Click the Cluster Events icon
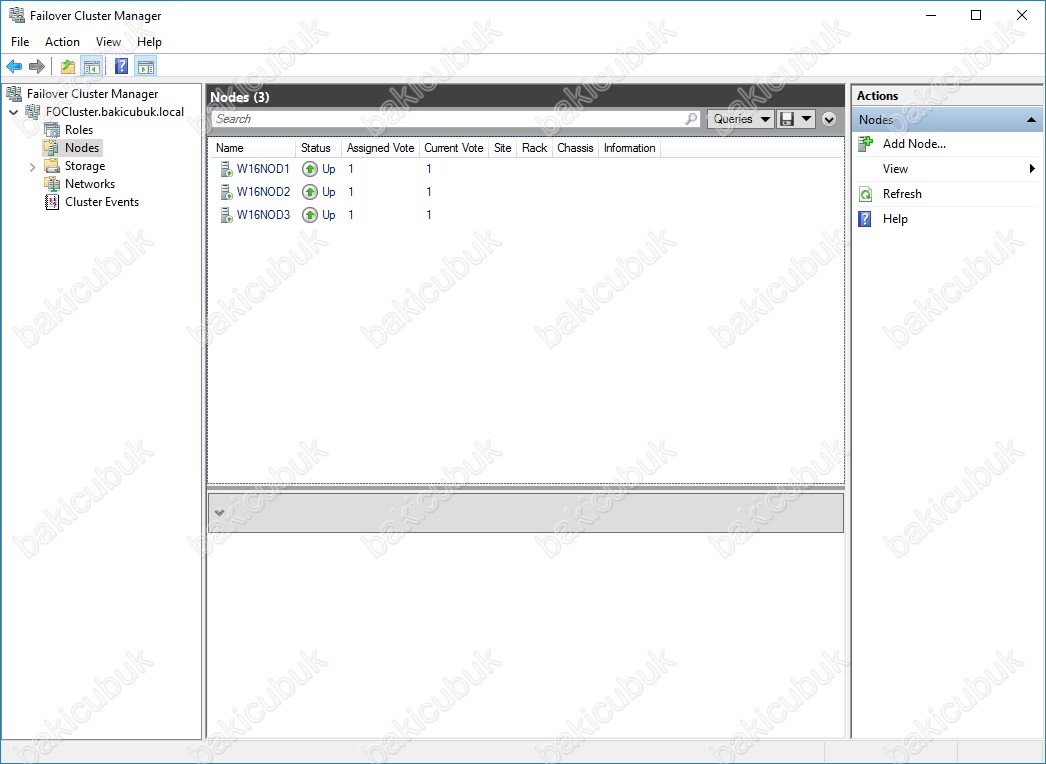This screenshot has height=764, width=1046. [x=51, y=202]
